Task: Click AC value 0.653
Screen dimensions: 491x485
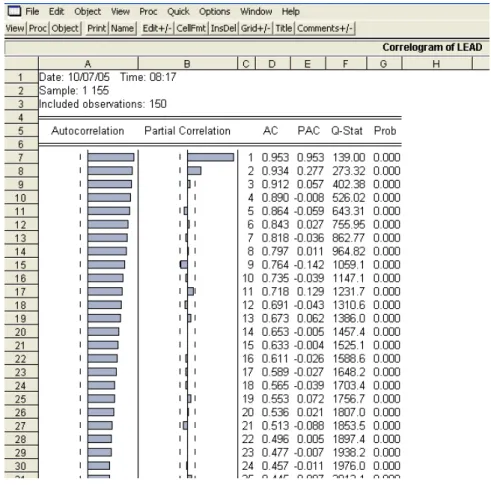Action: pyautogui.click(x=275, y=332)
